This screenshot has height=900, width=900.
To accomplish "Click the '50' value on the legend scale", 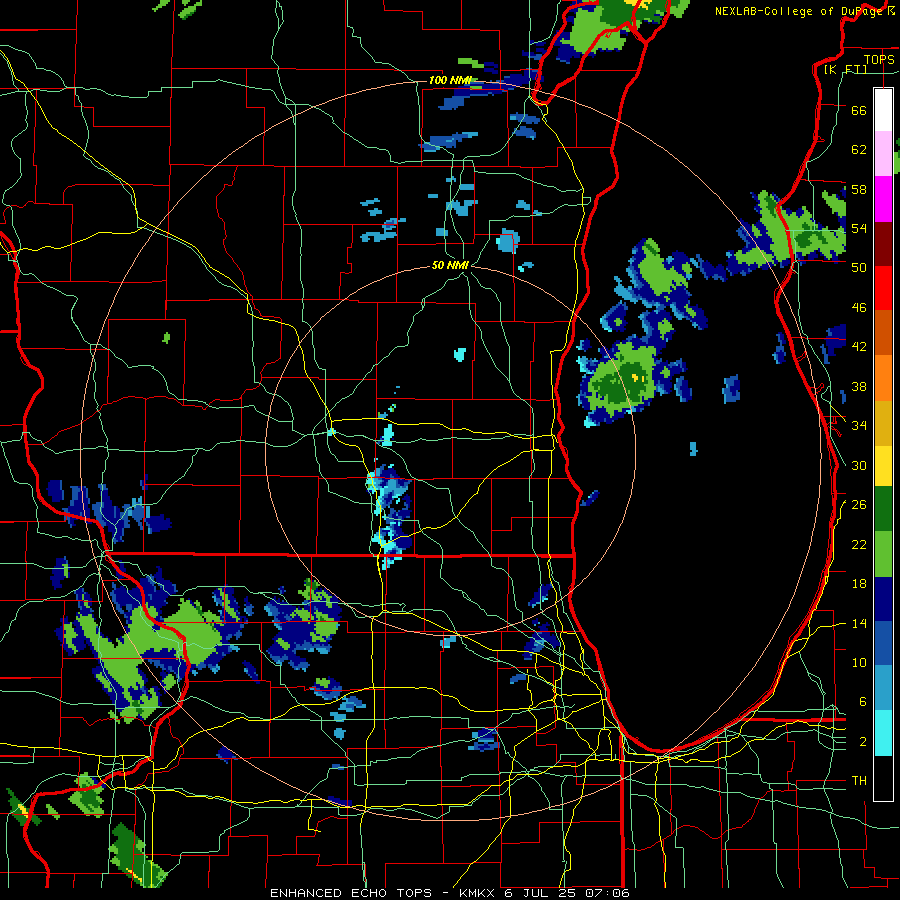I will click(859, 267).
